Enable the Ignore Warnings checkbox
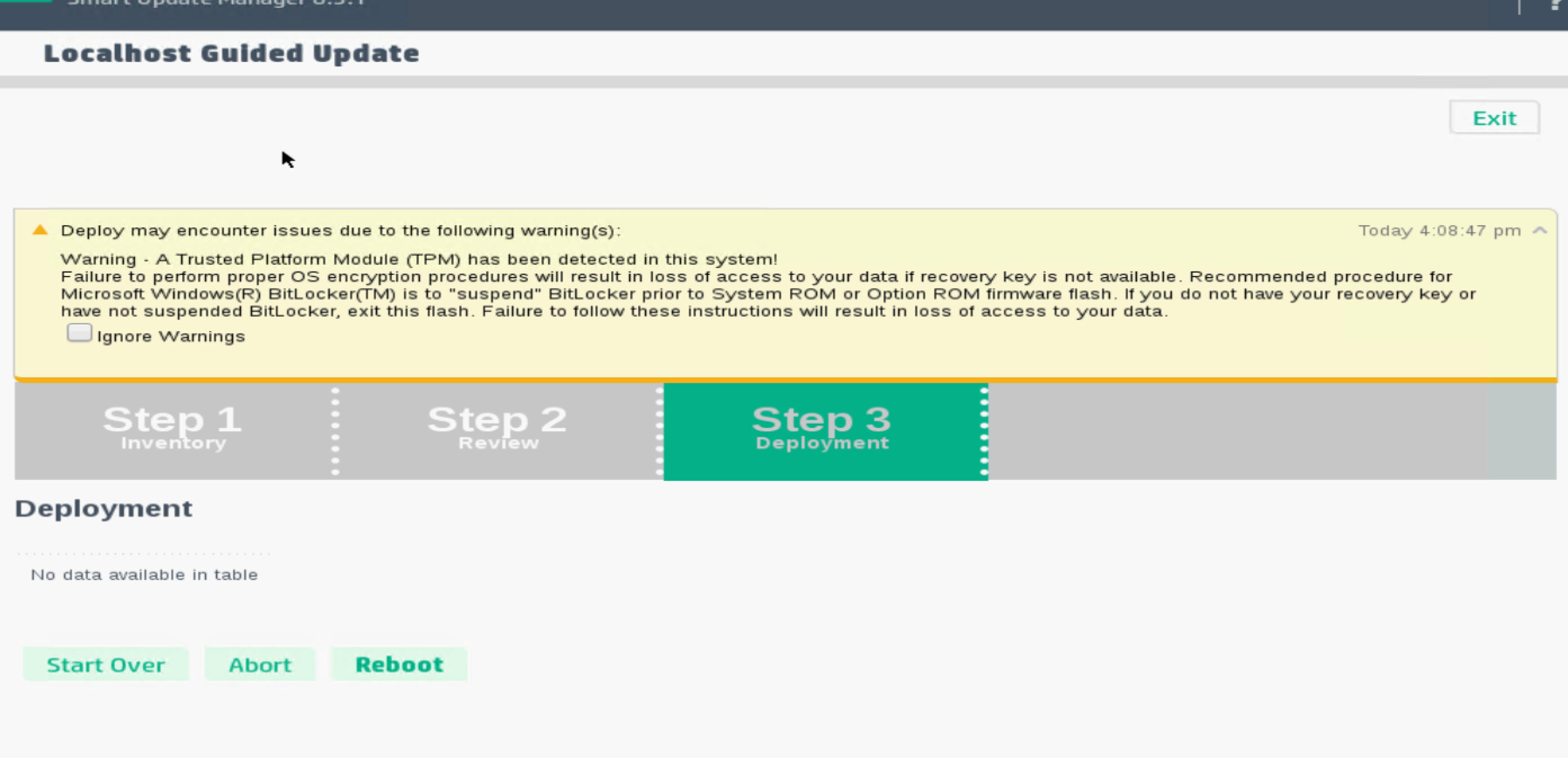Image resolution: width=1568 pixels, height=758 pixels. click(80, 333)
